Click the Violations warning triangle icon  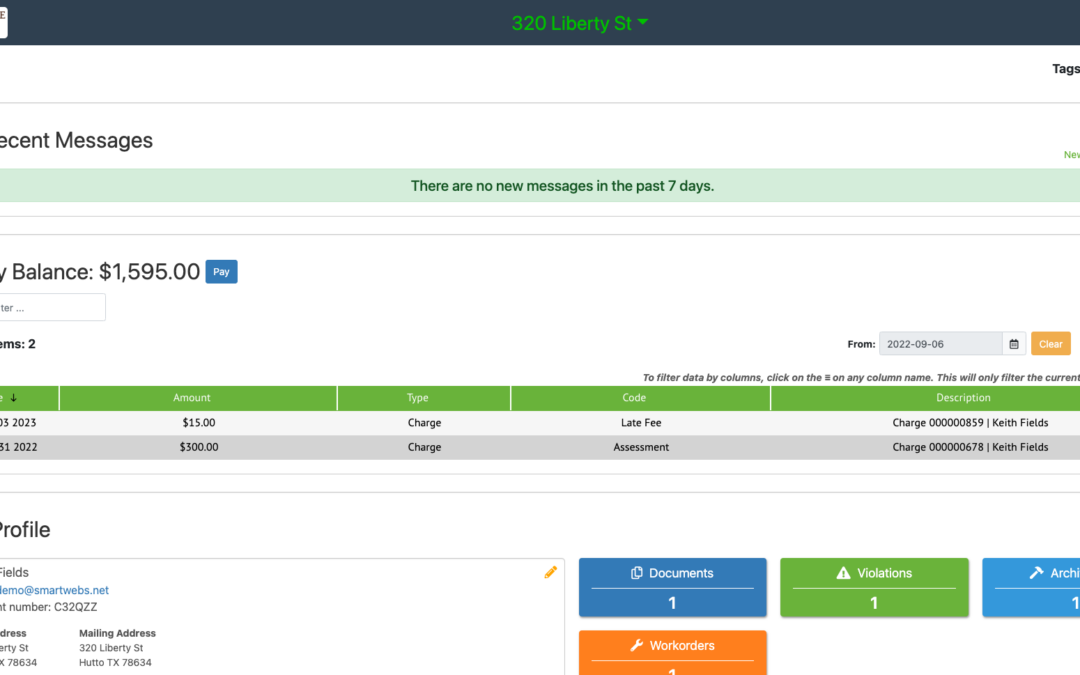(x=843, y=573)
